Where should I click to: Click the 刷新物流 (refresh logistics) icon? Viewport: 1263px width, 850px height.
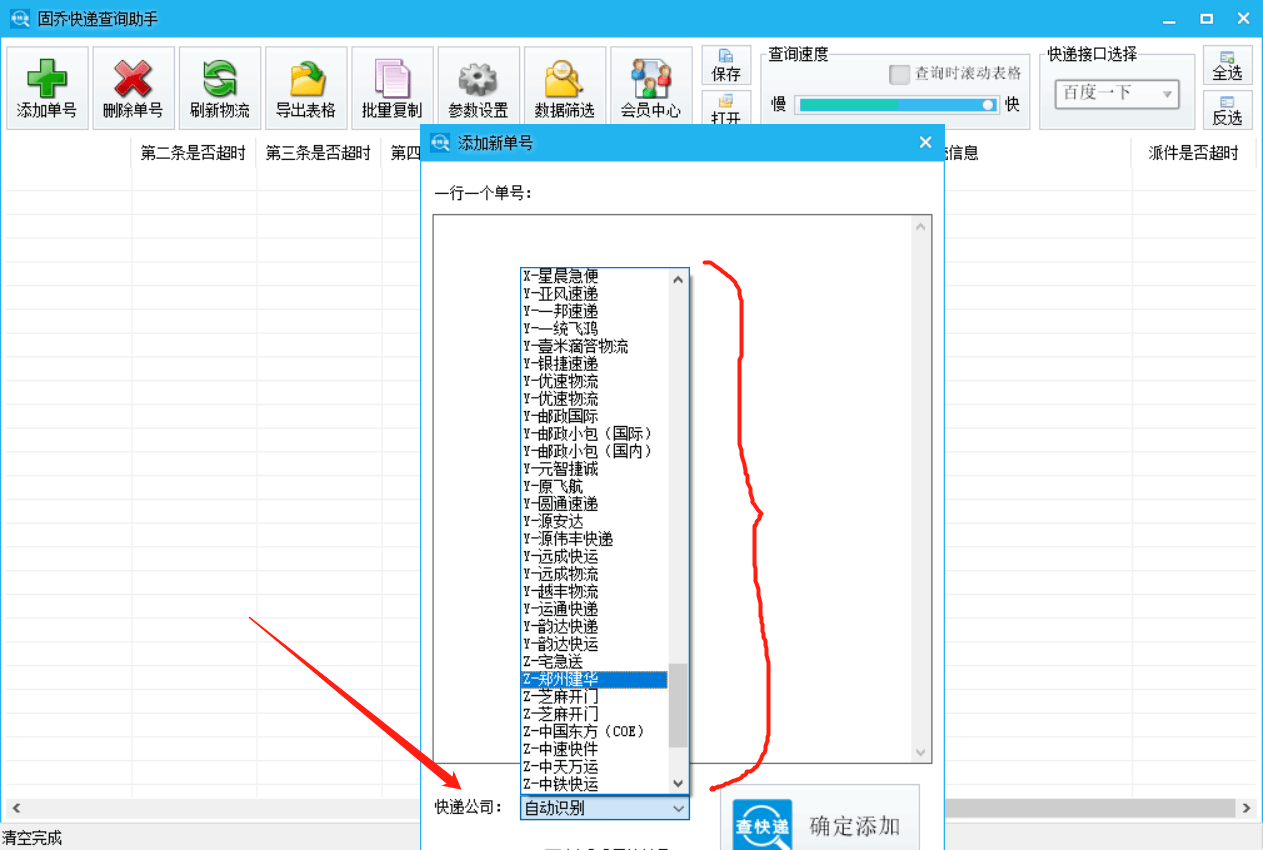point(219,87)
